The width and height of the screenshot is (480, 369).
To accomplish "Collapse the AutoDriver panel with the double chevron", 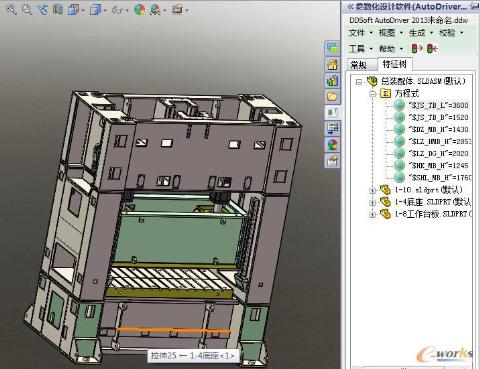I will coord(350,6).
